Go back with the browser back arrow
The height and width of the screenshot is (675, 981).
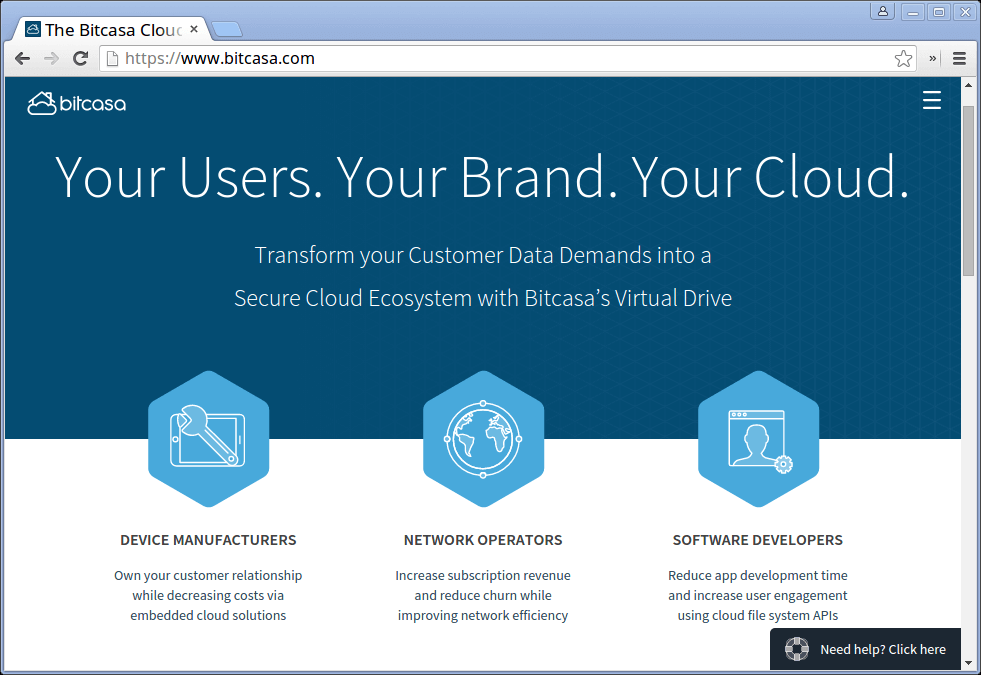pos(23,59)
